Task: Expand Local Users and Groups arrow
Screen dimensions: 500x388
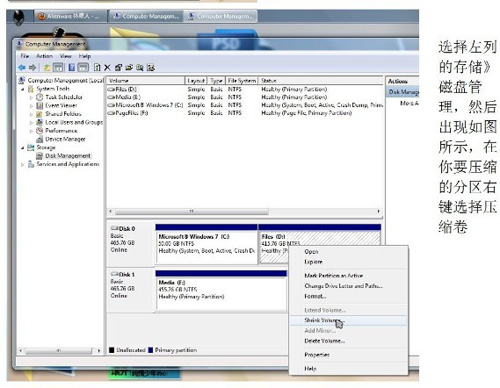Action: pos(31,122)
